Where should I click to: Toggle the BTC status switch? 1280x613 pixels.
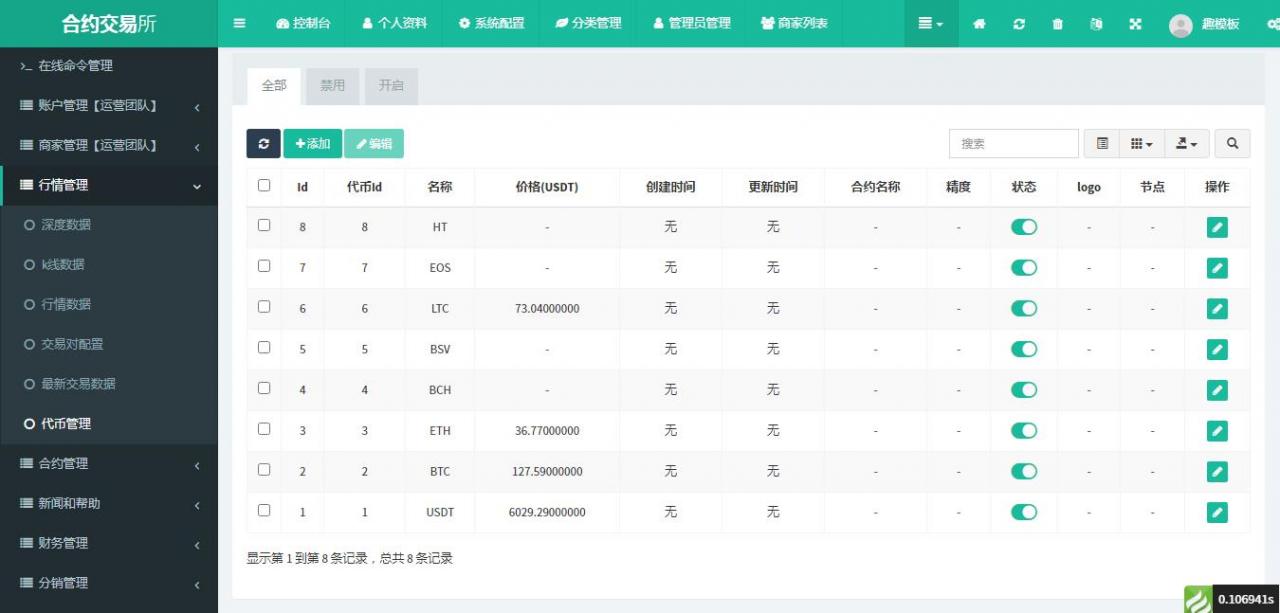1024,472
